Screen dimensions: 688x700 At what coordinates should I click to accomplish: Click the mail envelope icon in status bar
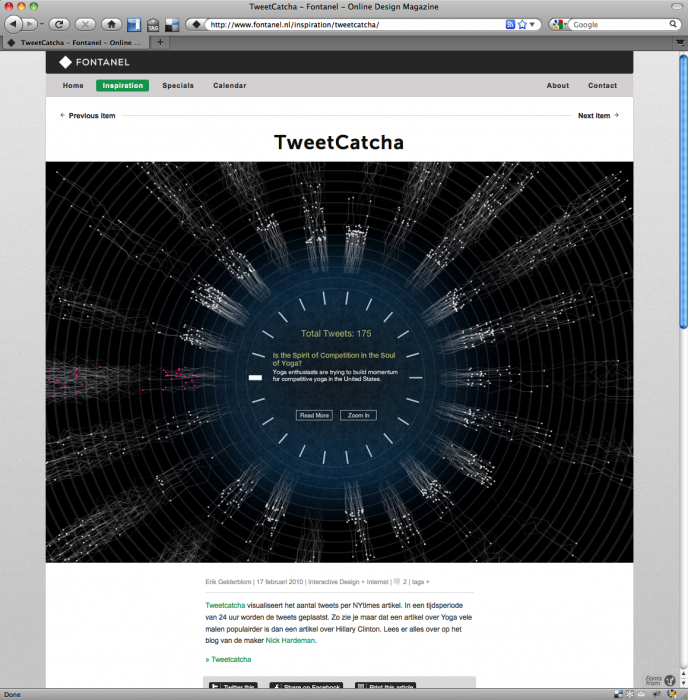(641, 694)
